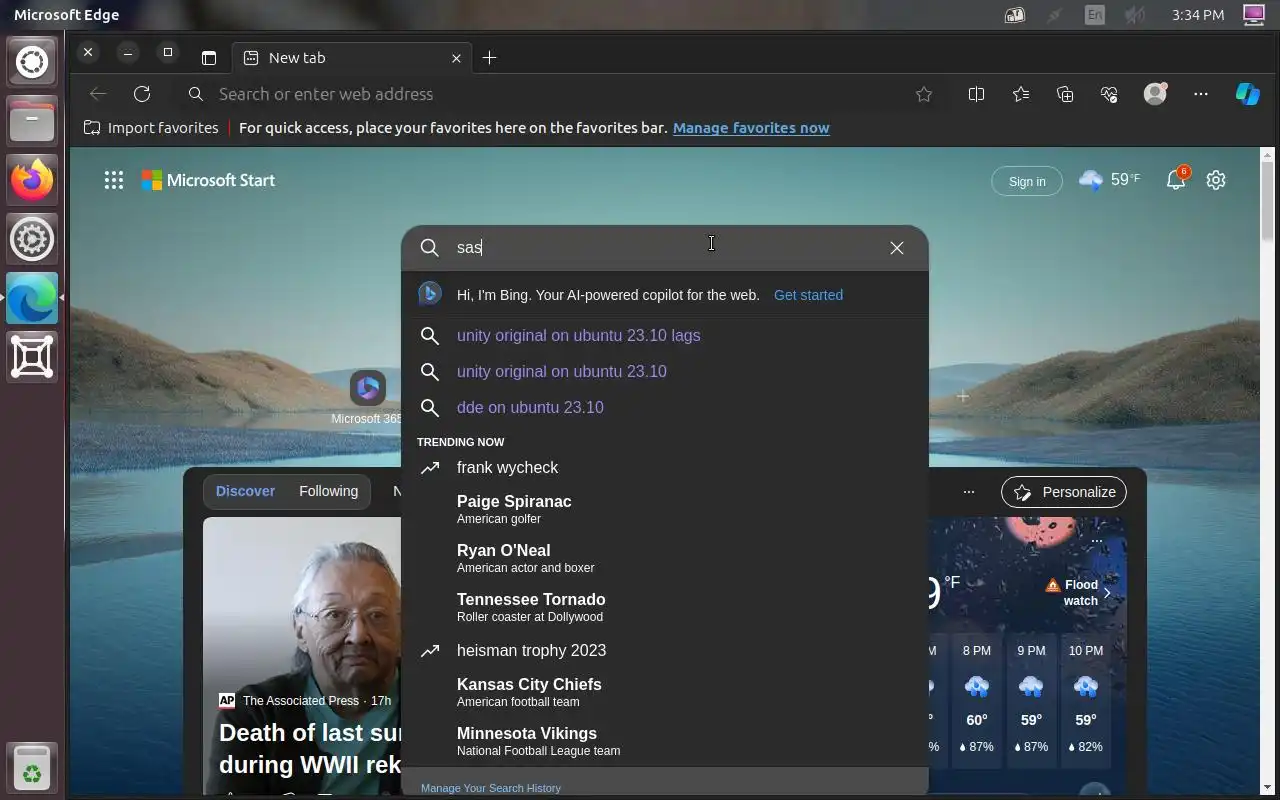The image size is (1280, 800).
Task: Reload the page with refresh icon
Action: point(142,94)
